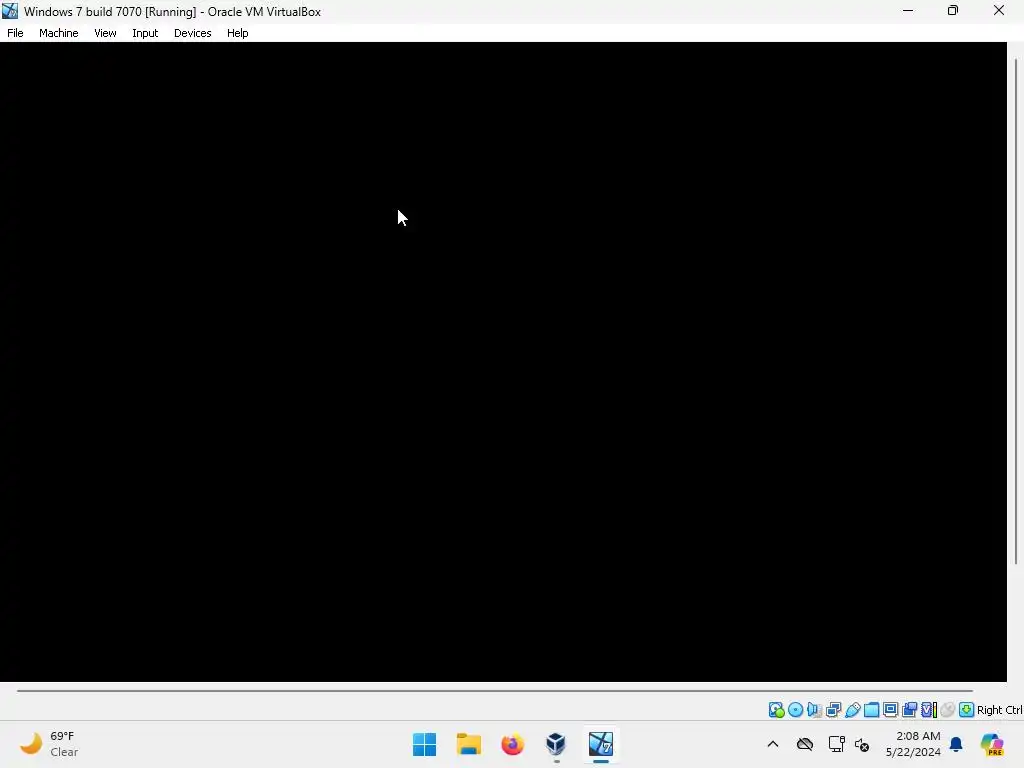The width and height of the screenshot is (1024, 768).
Task: Click the recording status icon
Action: point(909,710)
